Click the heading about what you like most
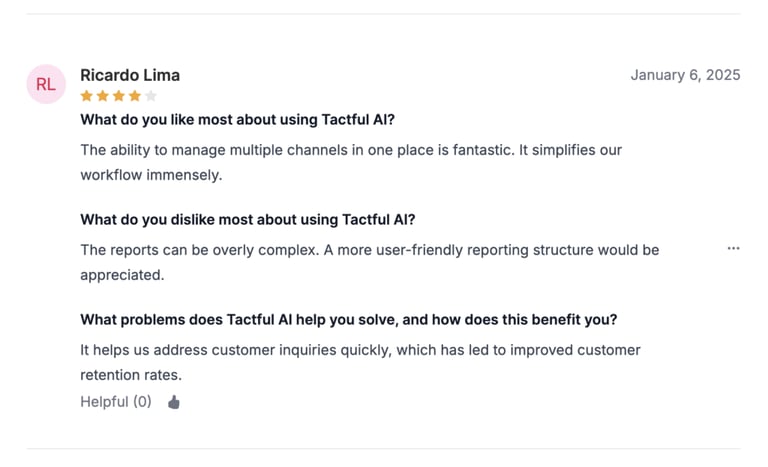This screenshot has height=467, width=768. [x=238, y=120]
